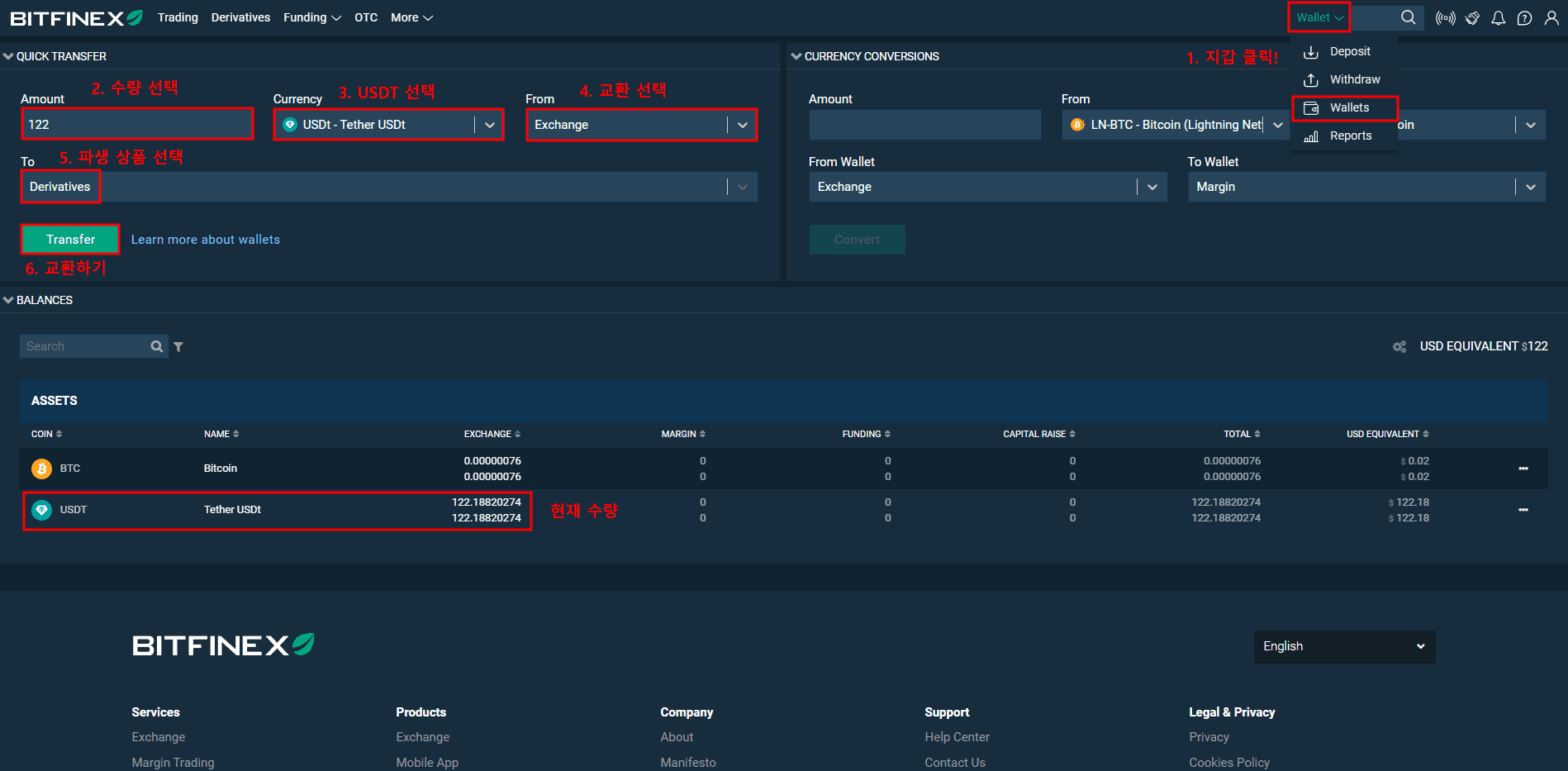
Task: Click the Bitfinex logo in header
Action: click(76, 18)
